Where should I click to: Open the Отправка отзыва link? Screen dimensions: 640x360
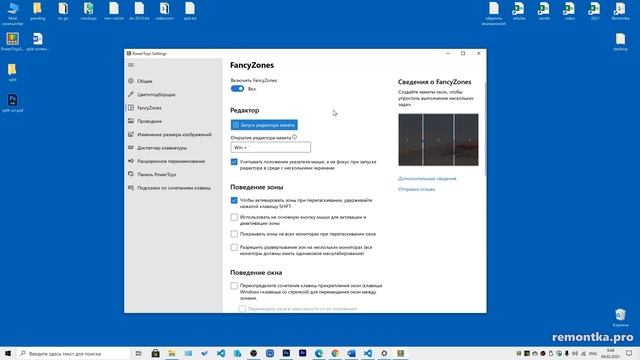click(x=416, y=189)
